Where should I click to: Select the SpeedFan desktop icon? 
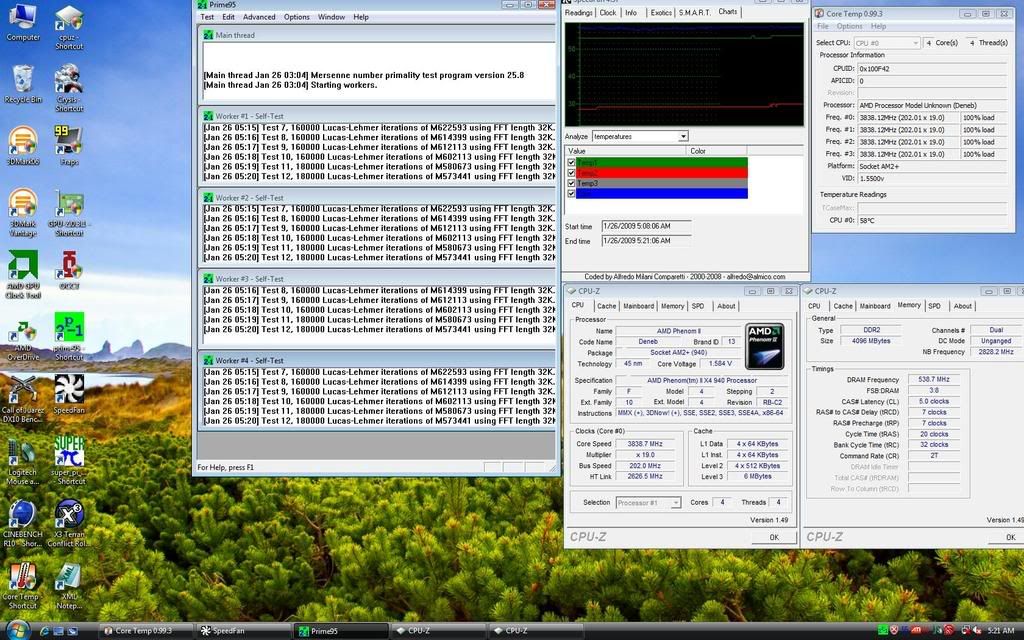(x=69, y=394)
